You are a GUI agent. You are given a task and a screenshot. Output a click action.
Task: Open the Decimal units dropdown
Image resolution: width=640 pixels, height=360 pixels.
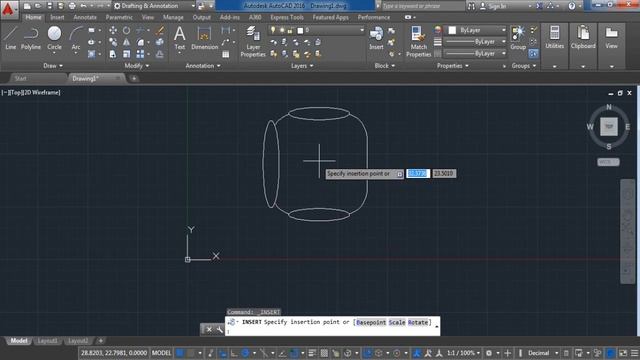(542, 353)
